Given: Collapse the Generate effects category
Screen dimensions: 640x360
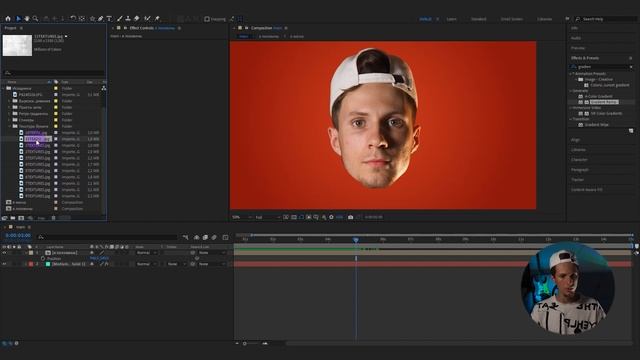Looking at the screenshot, I should click(x=571, y=91).
